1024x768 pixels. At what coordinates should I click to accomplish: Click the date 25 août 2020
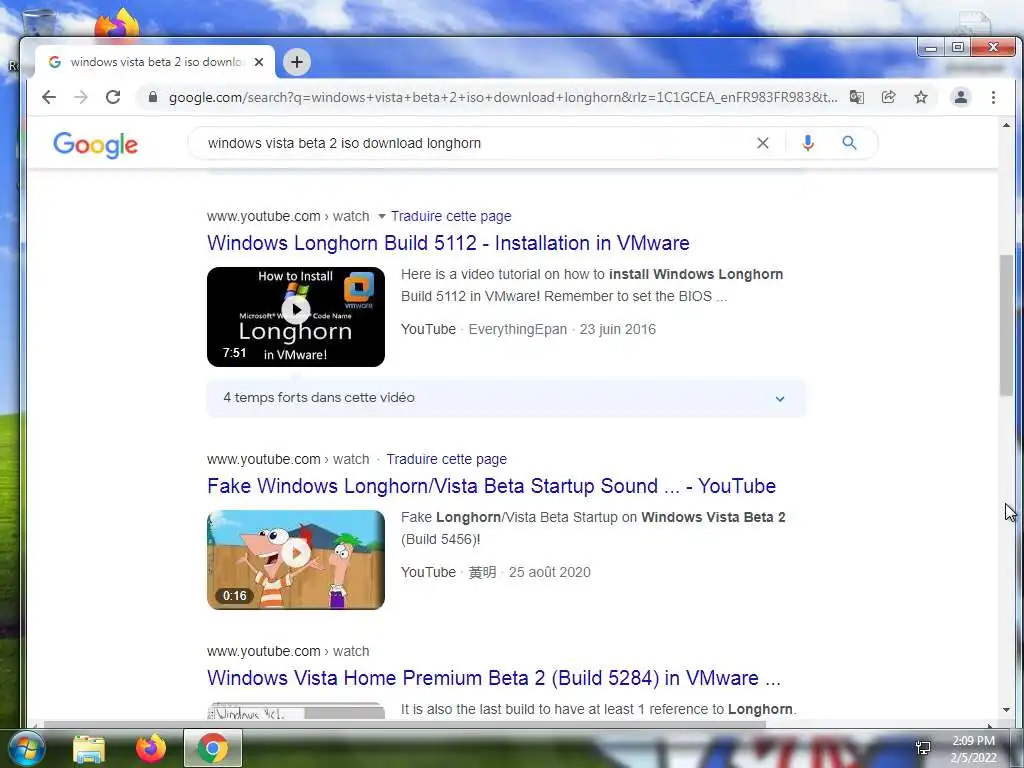coord(549,572)
